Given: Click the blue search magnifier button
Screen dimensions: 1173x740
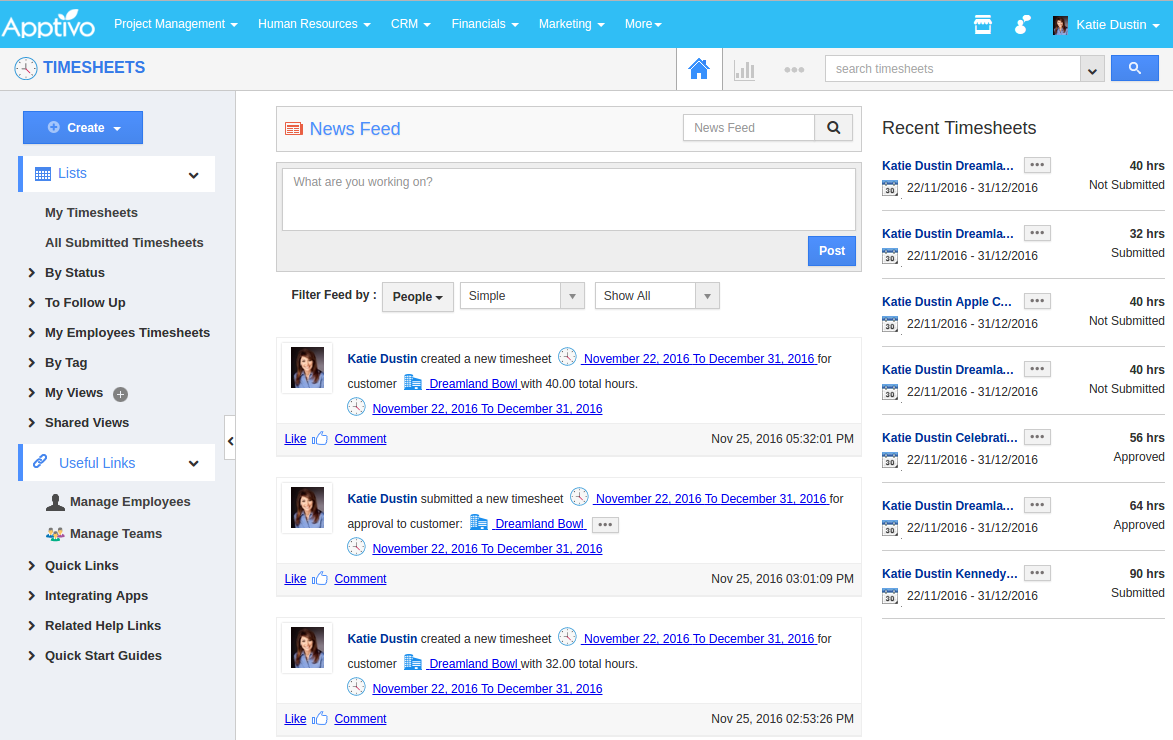Looking at the screenshot, I should coord(1134,67).
